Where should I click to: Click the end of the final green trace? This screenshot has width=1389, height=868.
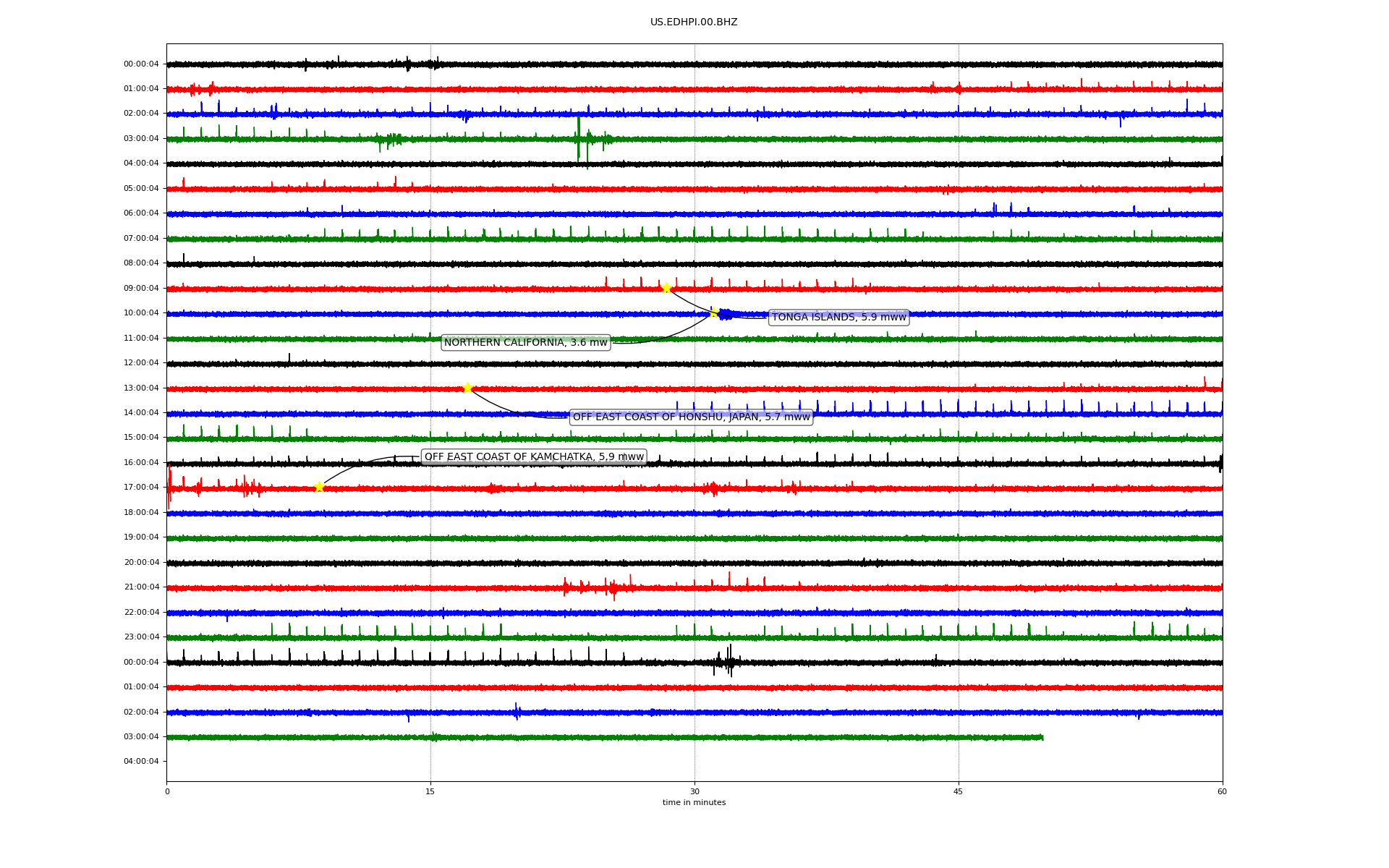(1042, 737)
